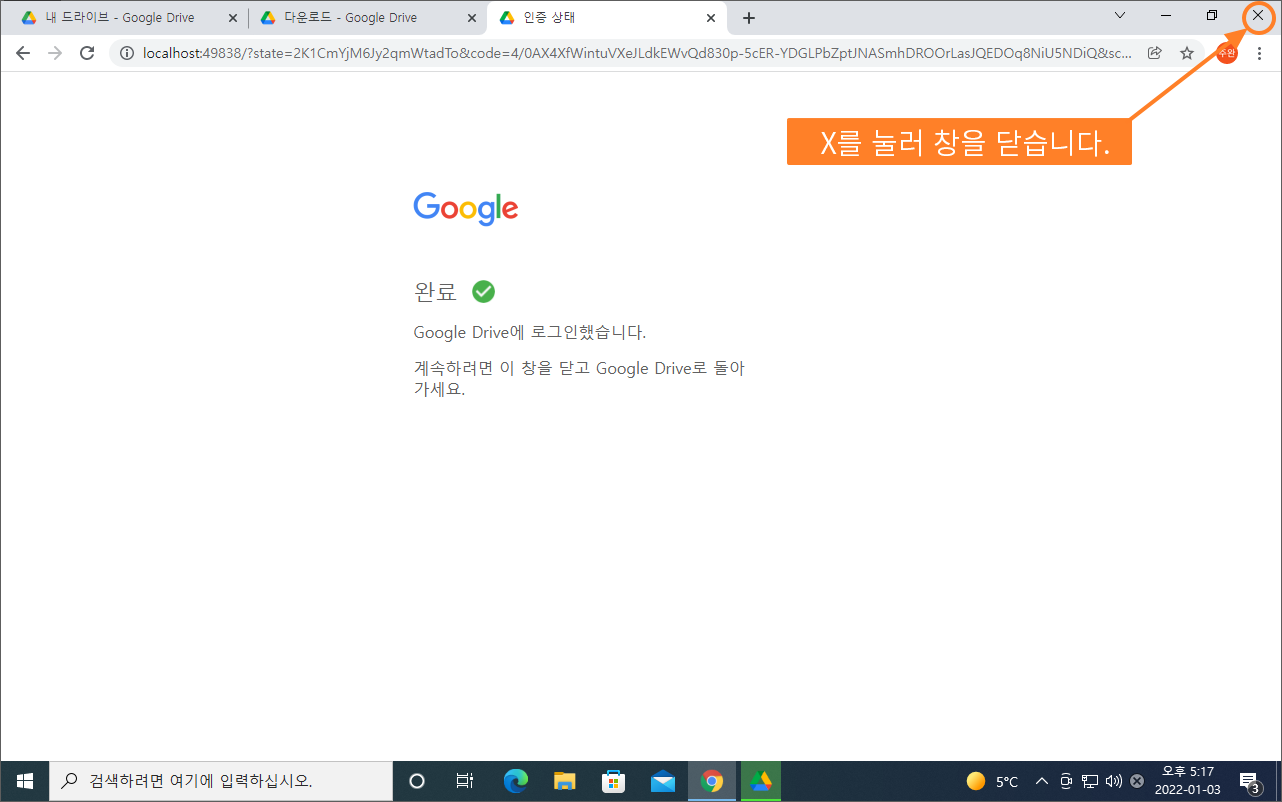Open the notification center icon
The image size is (1282, 802).
tap(1249, 781)
